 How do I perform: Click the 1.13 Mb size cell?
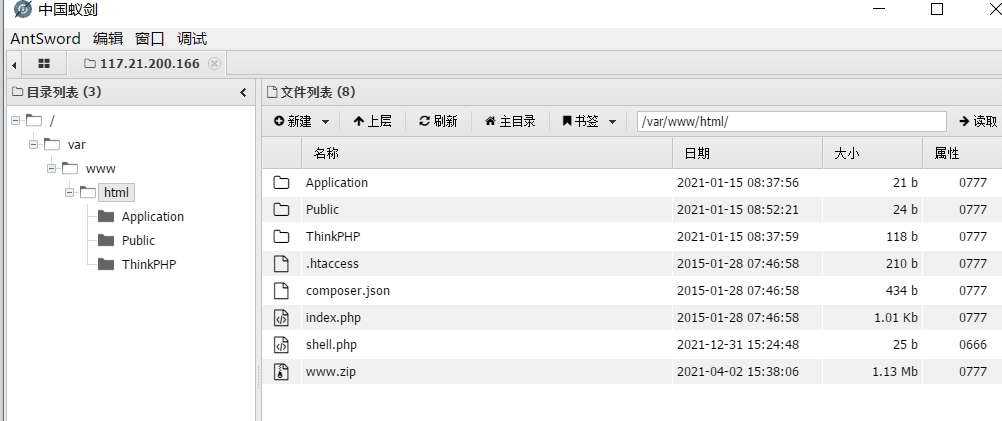(895, 371)
